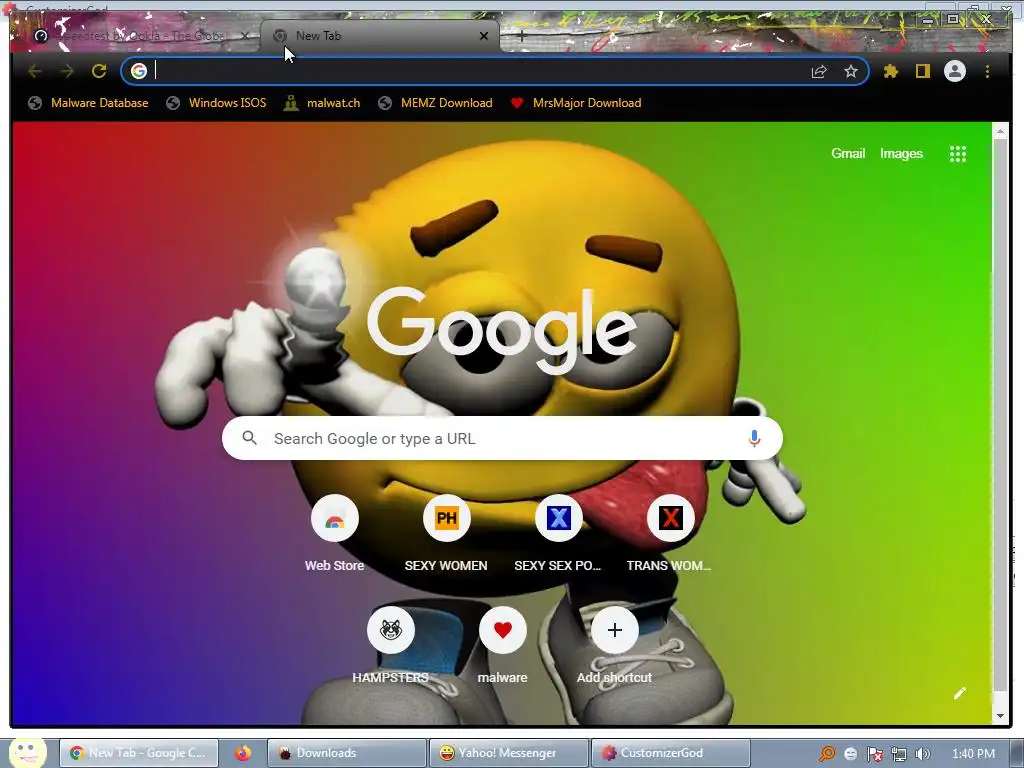The image size is (1024, 768).
Task: Select the New Tab tab
Action: tap(380, 36)
